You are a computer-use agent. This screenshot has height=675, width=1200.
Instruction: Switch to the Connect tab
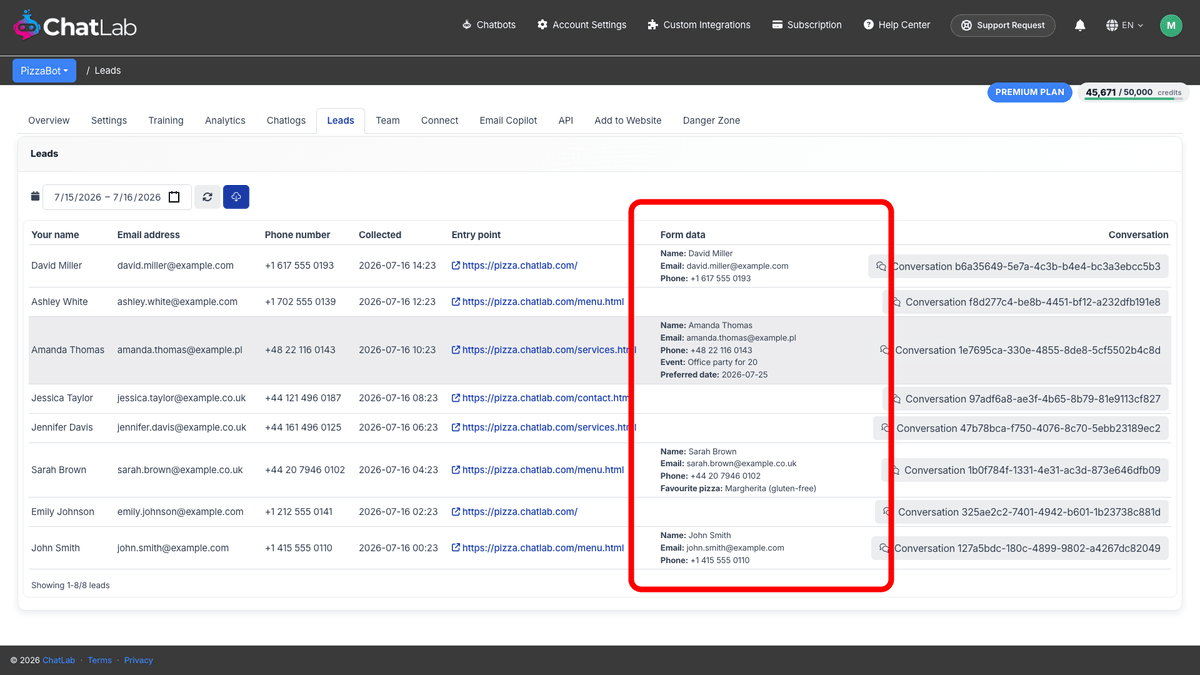click(x=439, y=120)
